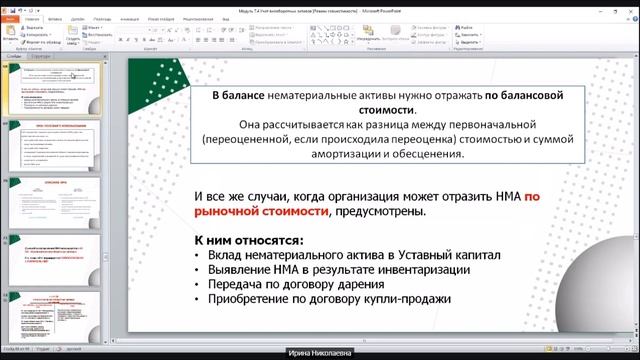The image size is (640, 360).
Task: Click the Columns icon in paragraph group
Action: 232,40
